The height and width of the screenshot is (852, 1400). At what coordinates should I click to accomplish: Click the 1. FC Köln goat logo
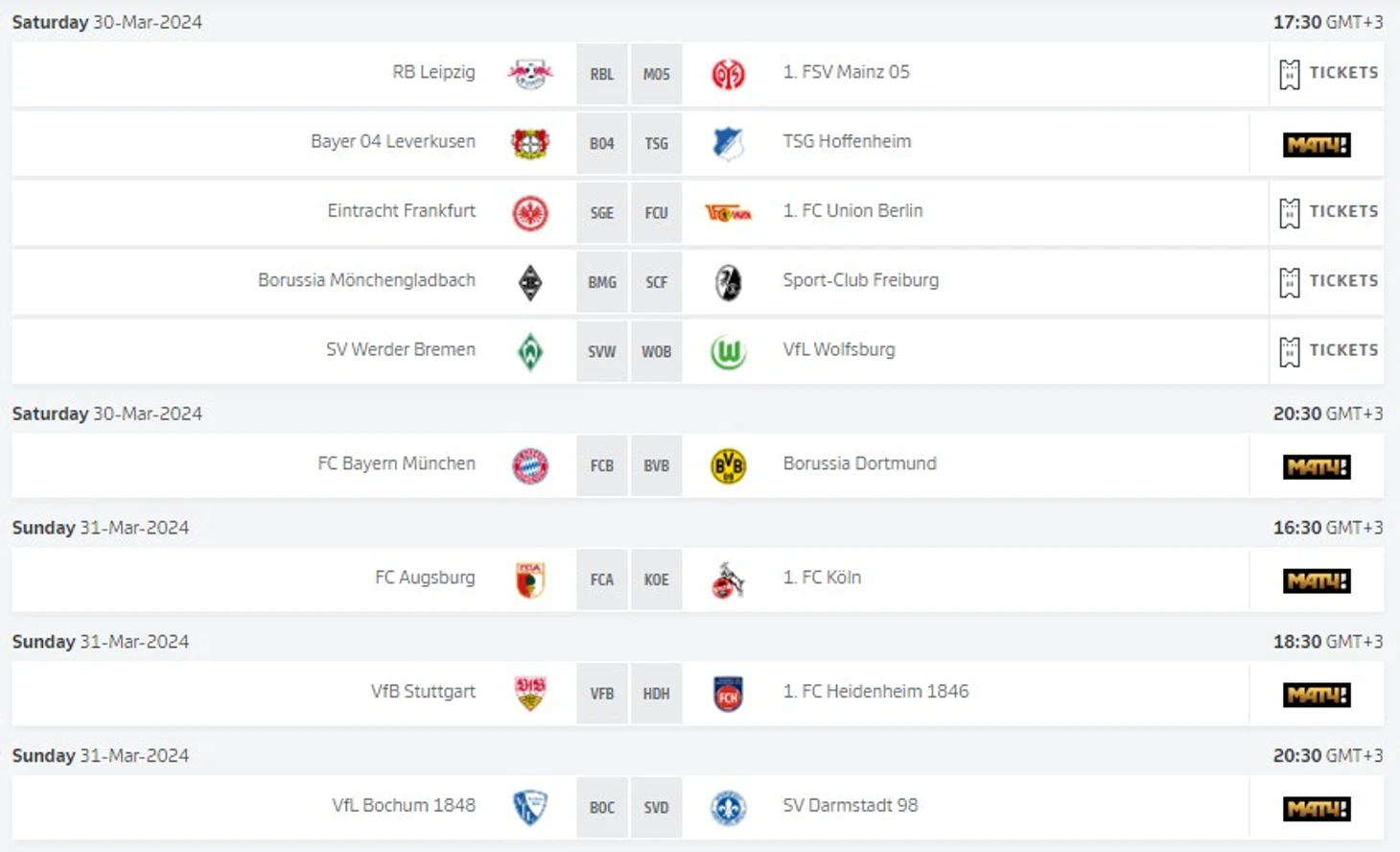click(x=729, y=580)
